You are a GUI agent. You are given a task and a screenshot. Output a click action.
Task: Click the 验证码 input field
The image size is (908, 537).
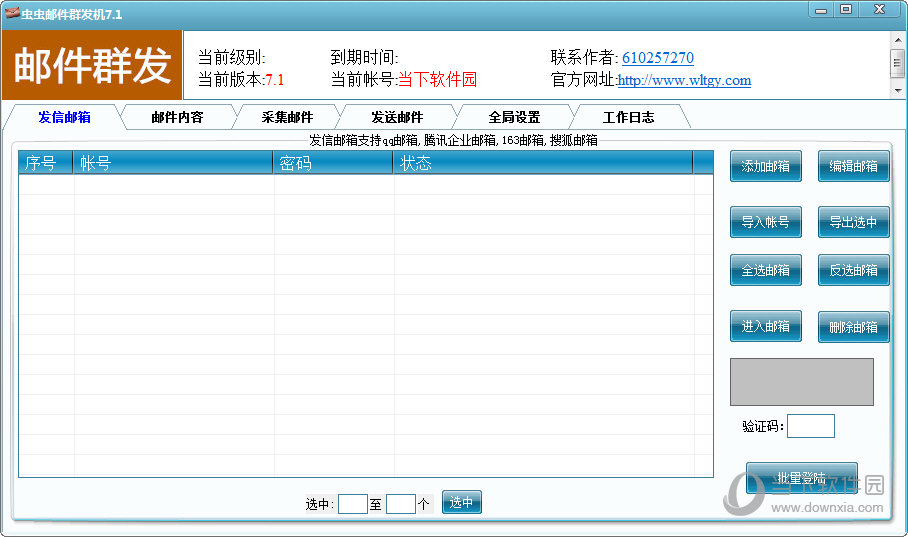pyautogui.click(x=810, y=426)
